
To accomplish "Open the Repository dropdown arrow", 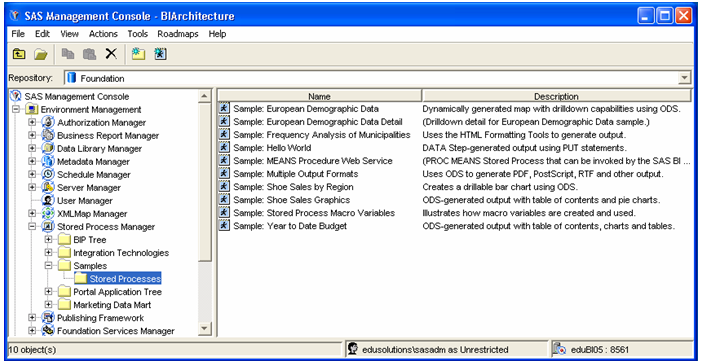I will click(x=684, y=78).
